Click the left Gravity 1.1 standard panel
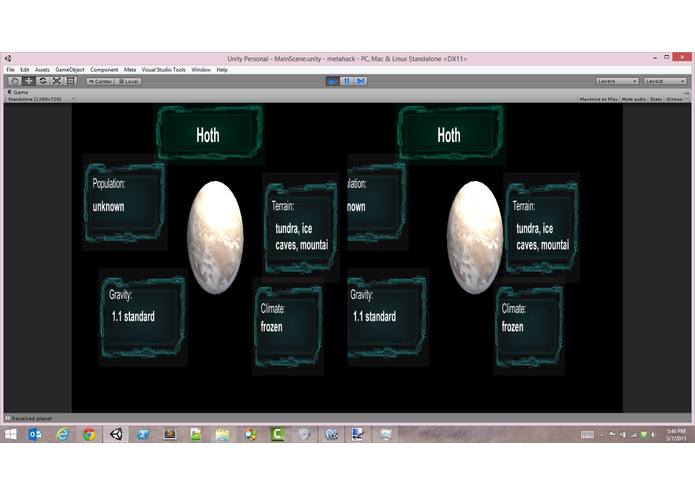Image resolution: width=695 pixels, height=494 pixels. point(143,317)
